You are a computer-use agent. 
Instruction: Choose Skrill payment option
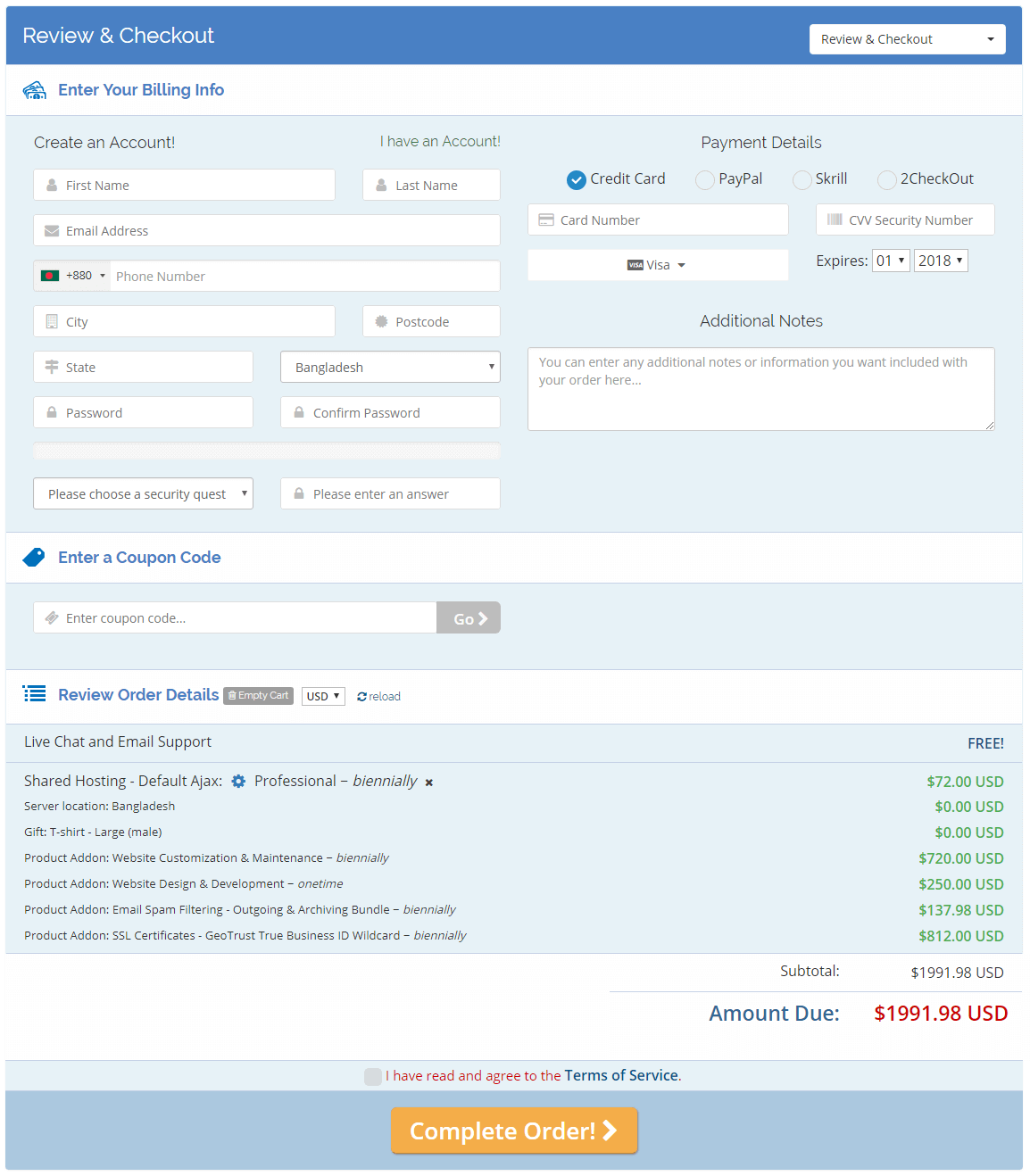point(802,179)
